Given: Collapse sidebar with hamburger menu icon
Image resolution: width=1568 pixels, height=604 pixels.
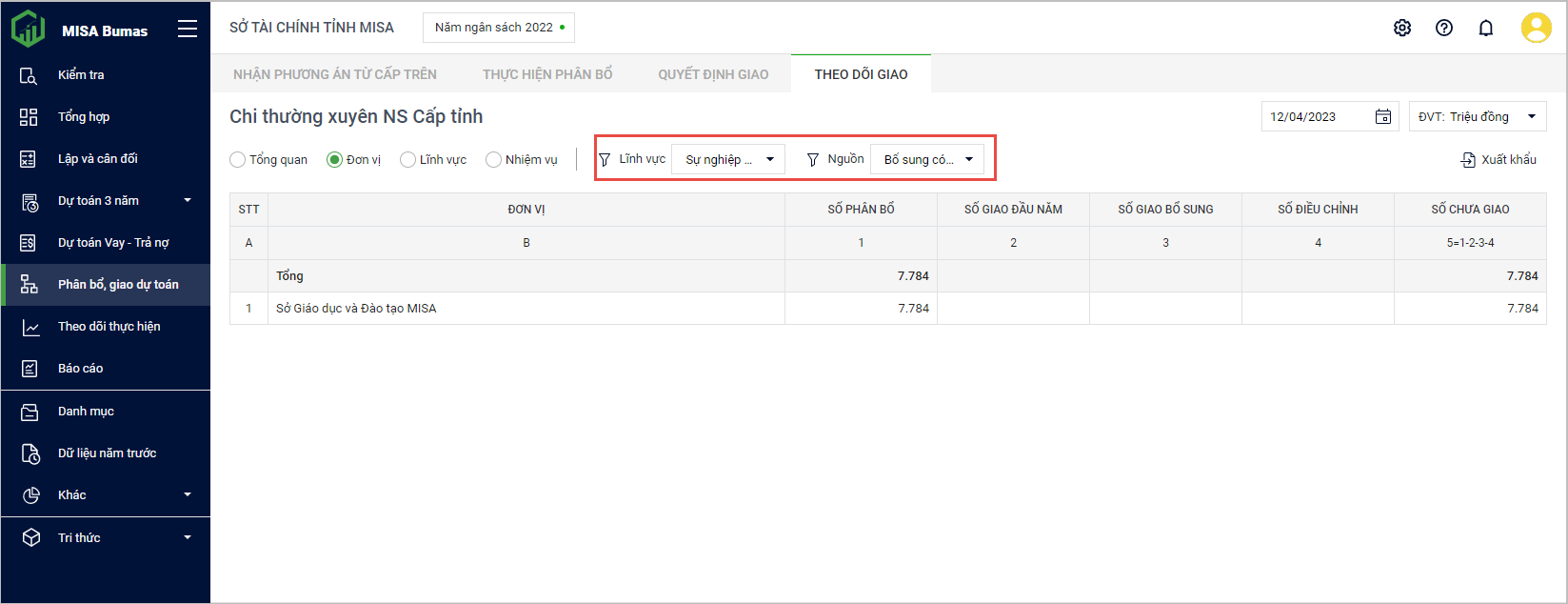Looking at the screenshot, I should pyautogui.click(x=188, y=30).
